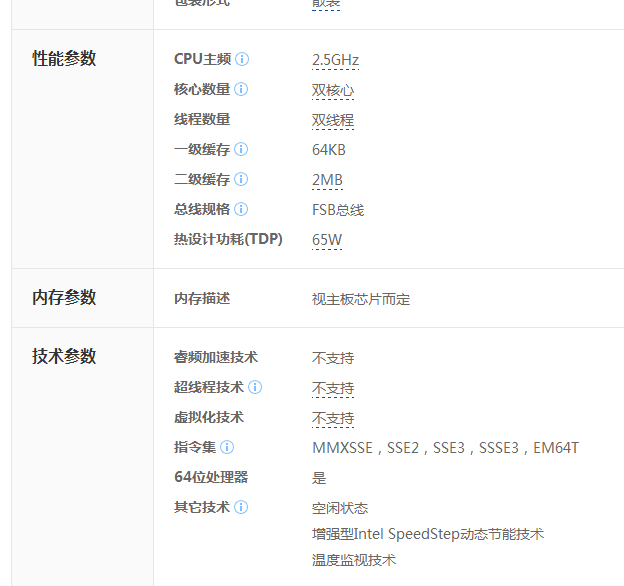Click the 温度监视技术 text

(x=354, y=560)
